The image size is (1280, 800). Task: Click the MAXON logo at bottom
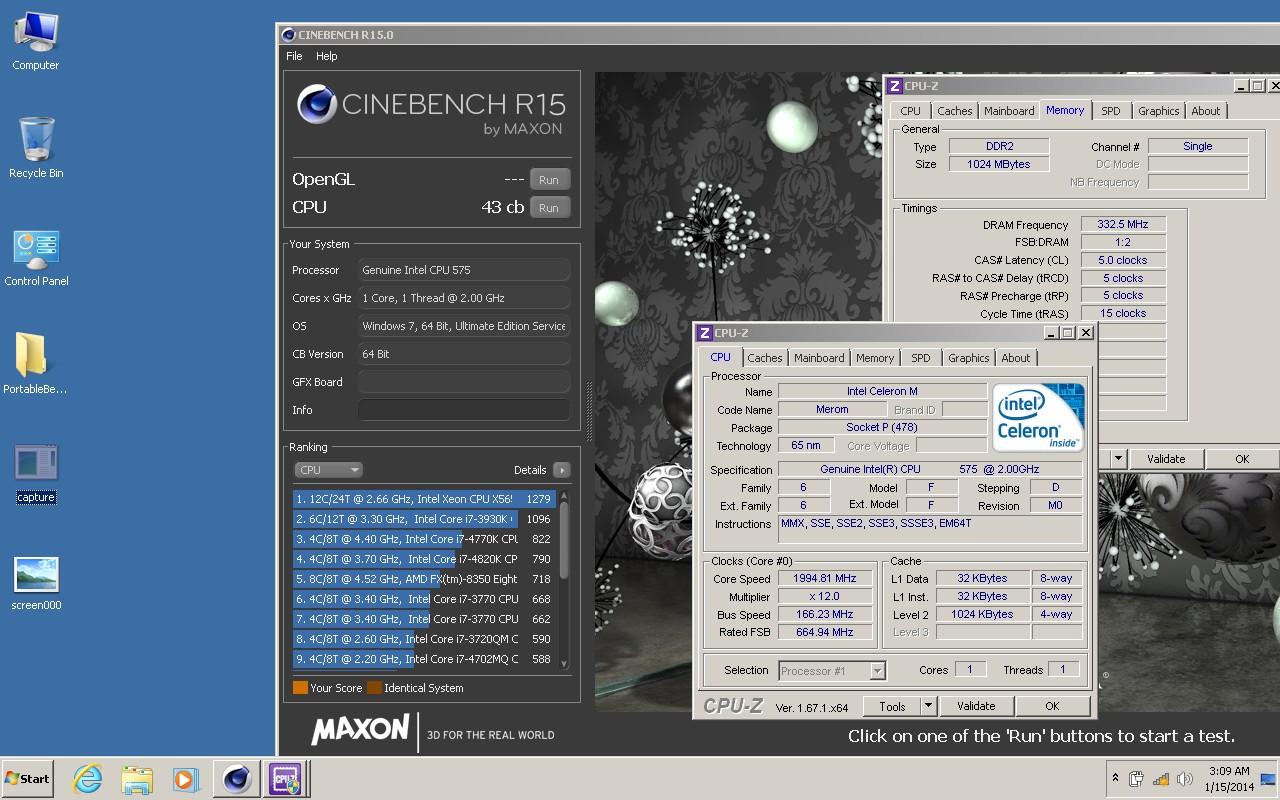pyautogui.click(x=360, y=730)
